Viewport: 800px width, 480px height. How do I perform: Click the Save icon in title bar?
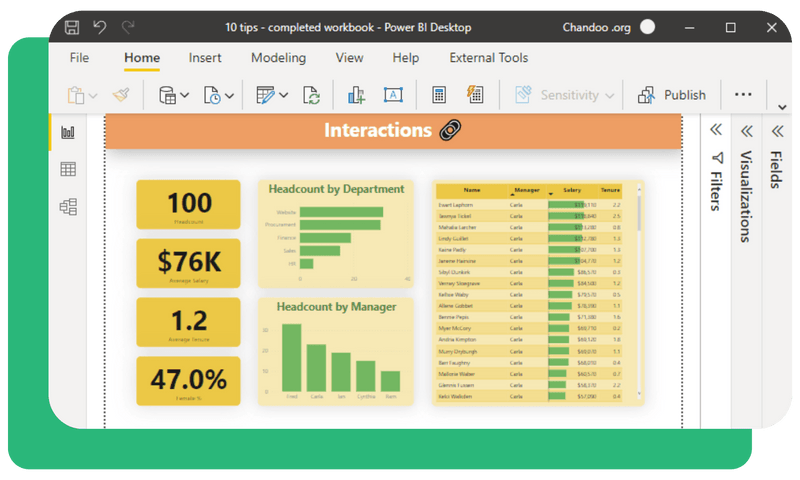pos(72,27)
